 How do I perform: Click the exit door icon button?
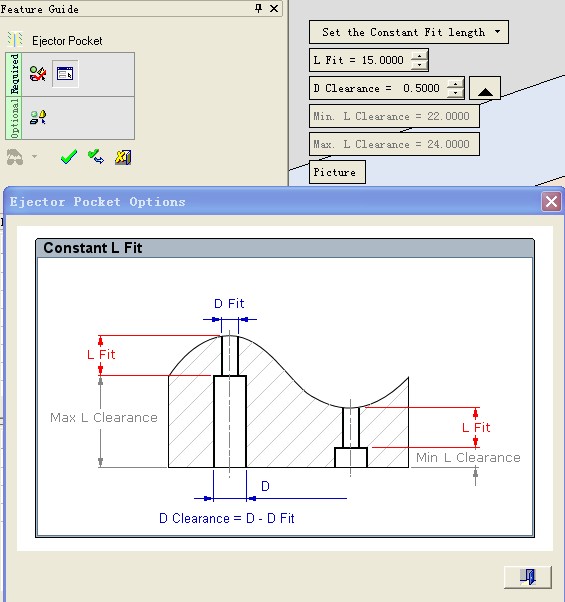pos(528,577)
